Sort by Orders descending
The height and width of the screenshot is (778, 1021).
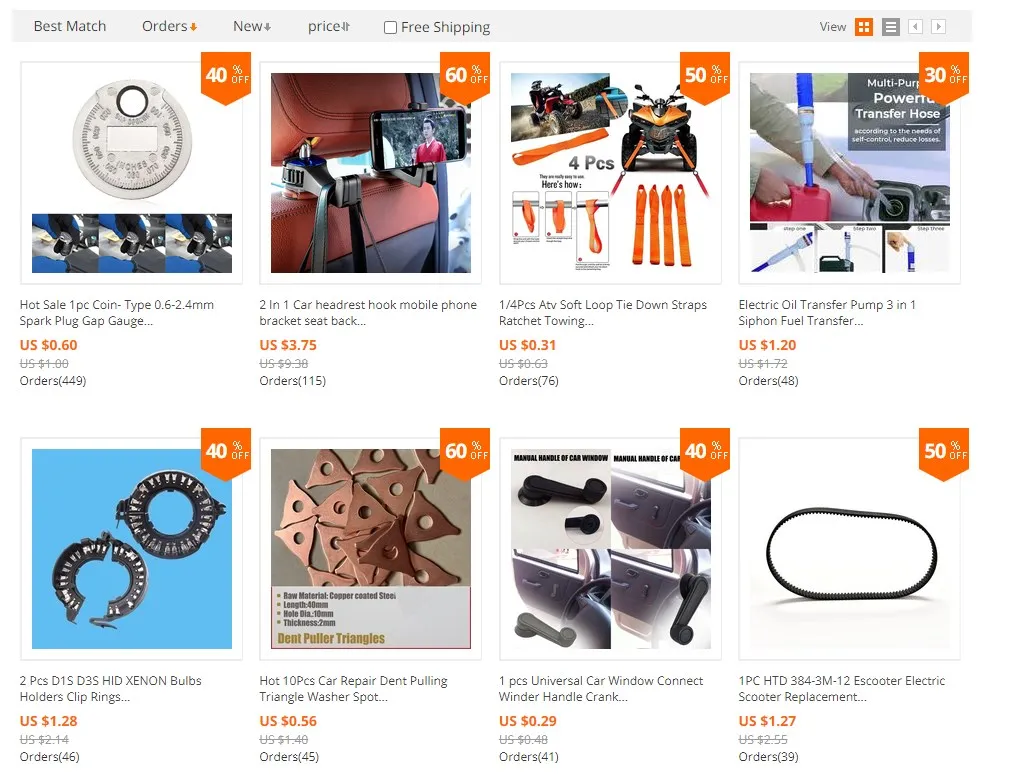click(169, 26)
